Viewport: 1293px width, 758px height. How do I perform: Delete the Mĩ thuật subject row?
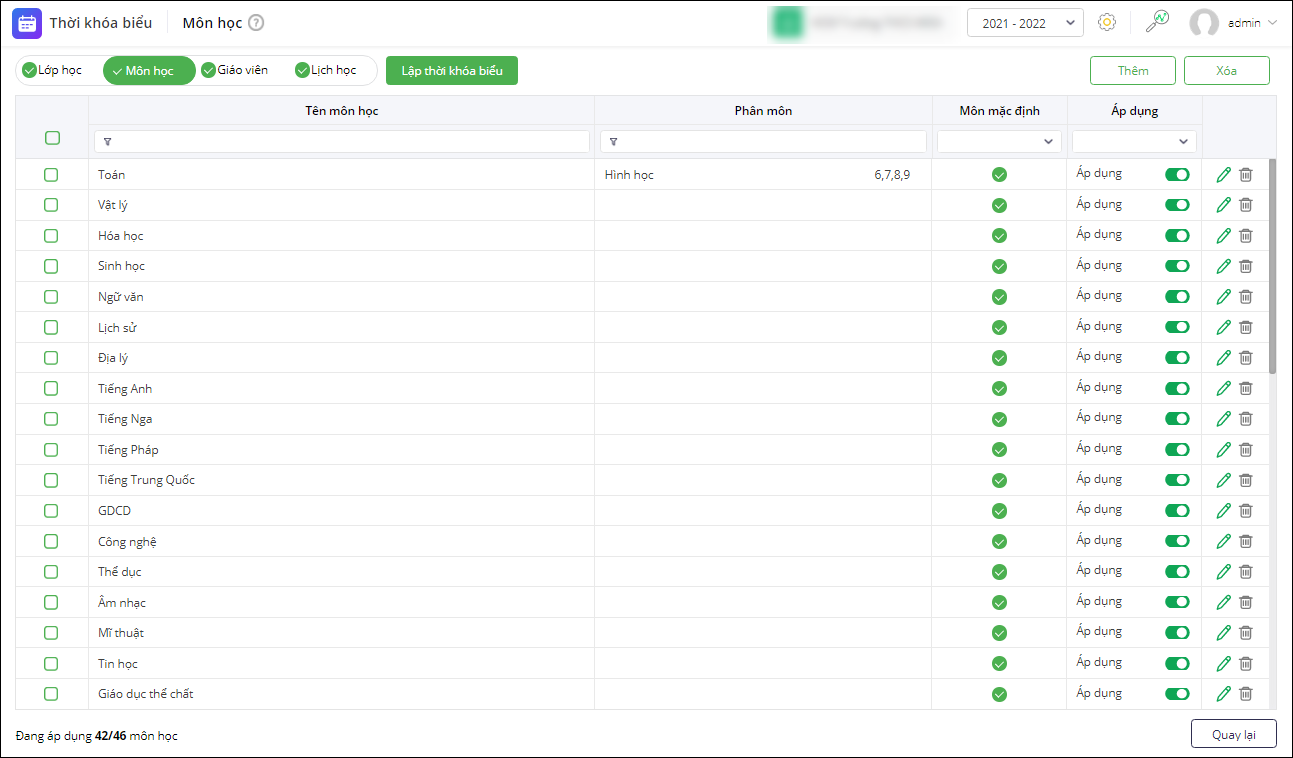(1246, 633)
